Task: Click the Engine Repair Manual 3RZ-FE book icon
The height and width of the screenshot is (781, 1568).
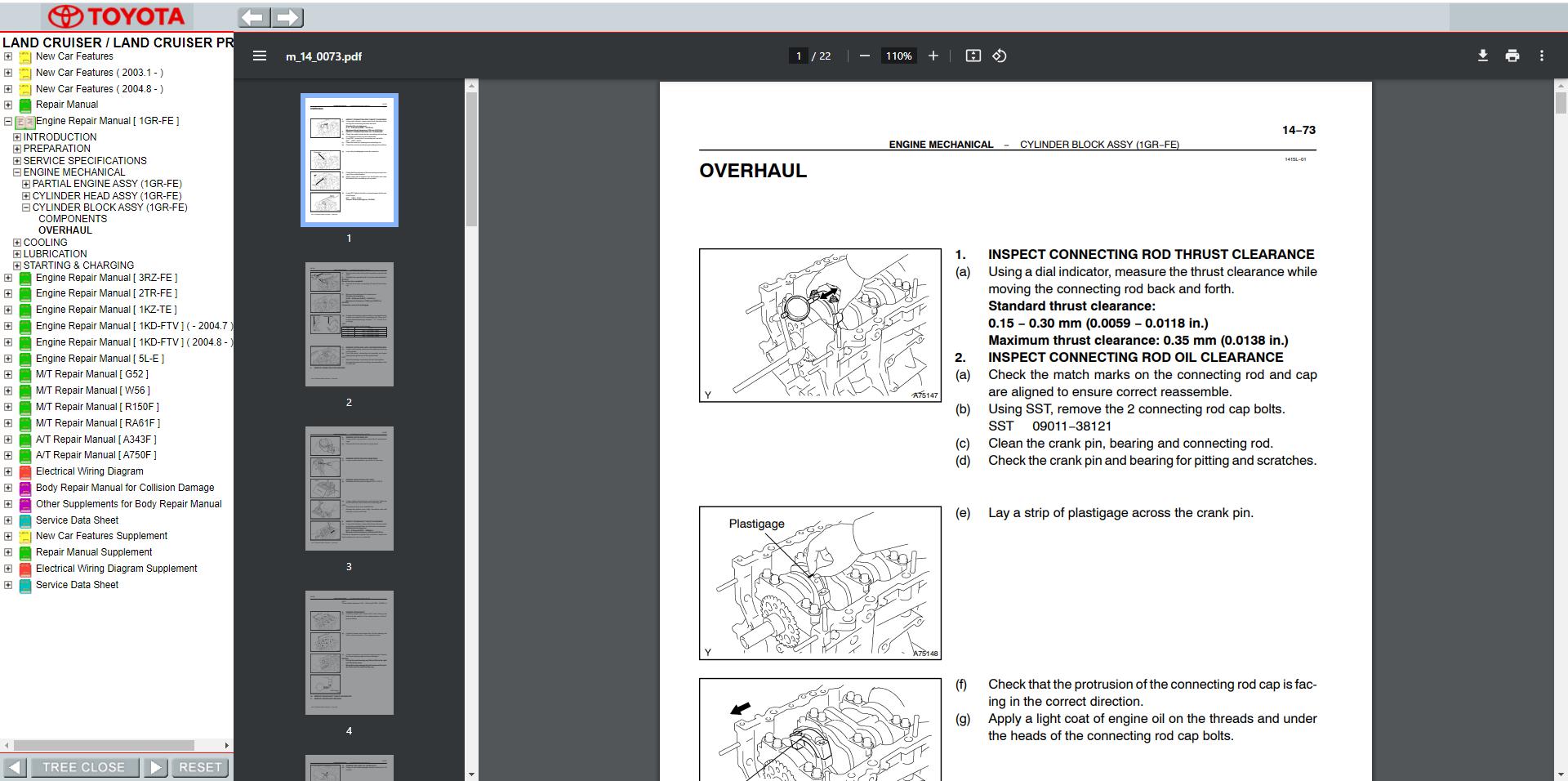Action: coord(25,279)
